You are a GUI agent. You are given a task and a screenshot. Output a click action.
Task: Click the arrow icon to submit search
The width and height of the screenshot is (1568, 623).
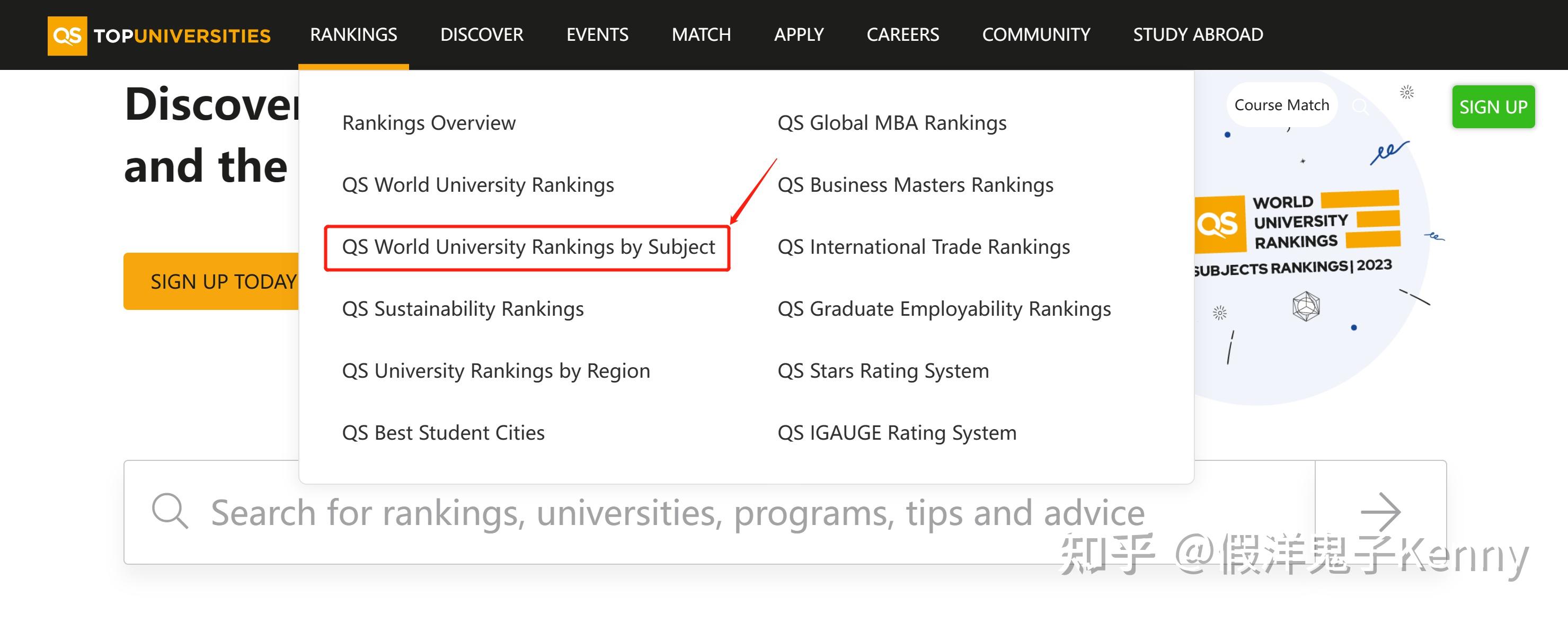tap(1380, 512)
